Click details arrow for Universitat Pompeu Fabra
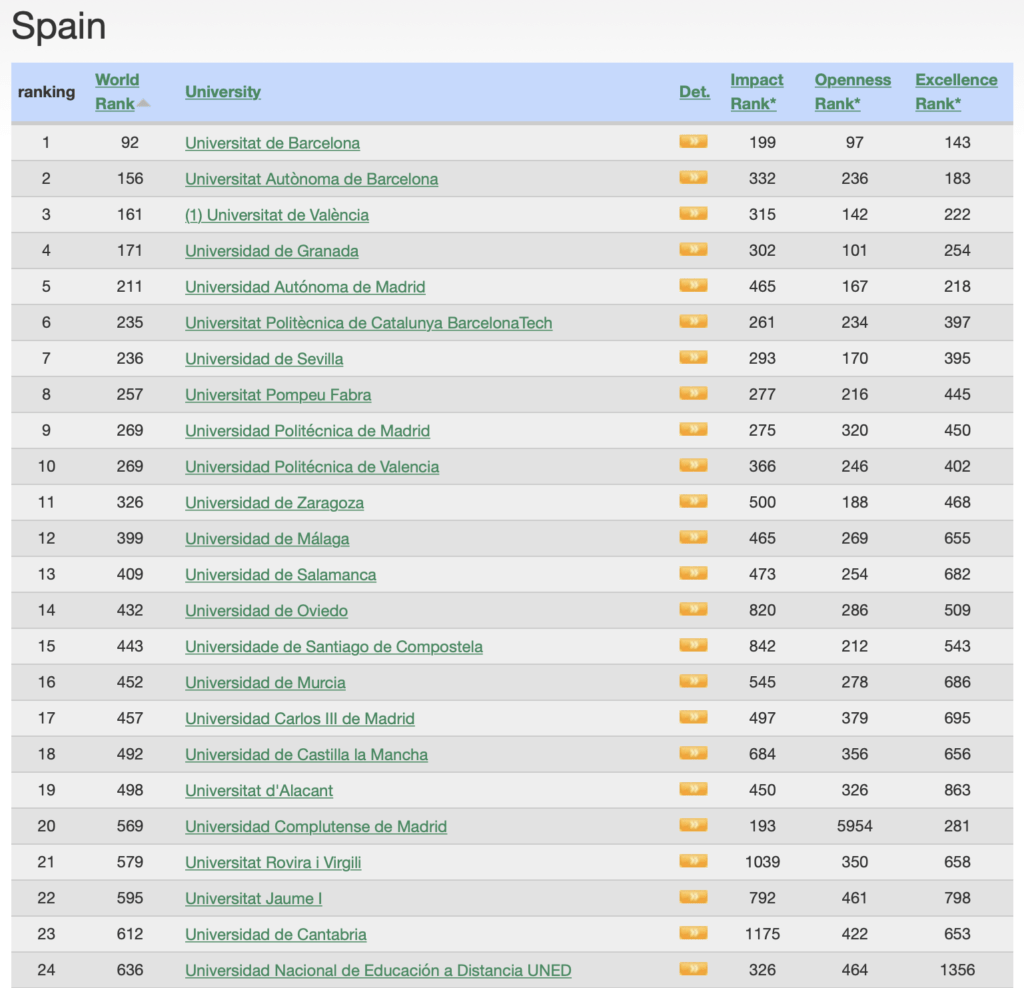Screen dimensions: 1024x988 tap(693, 393)
